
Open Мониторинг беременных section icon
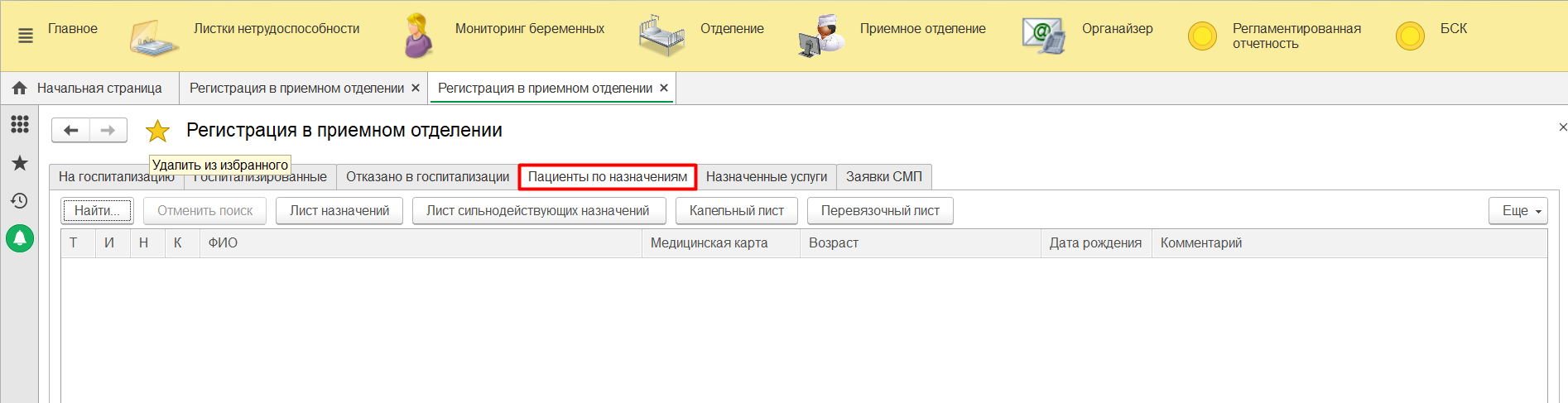pos(418,36)
